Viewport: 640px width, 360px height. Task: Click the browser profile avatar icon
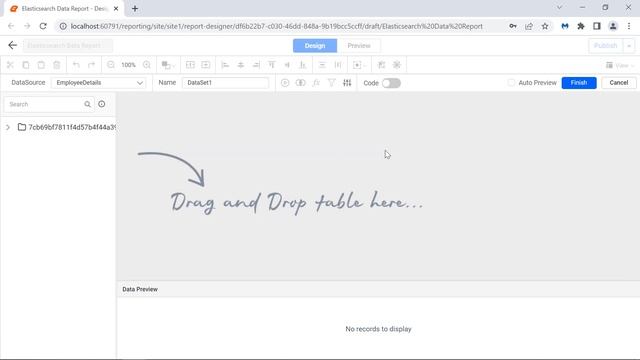click(613, 26)
